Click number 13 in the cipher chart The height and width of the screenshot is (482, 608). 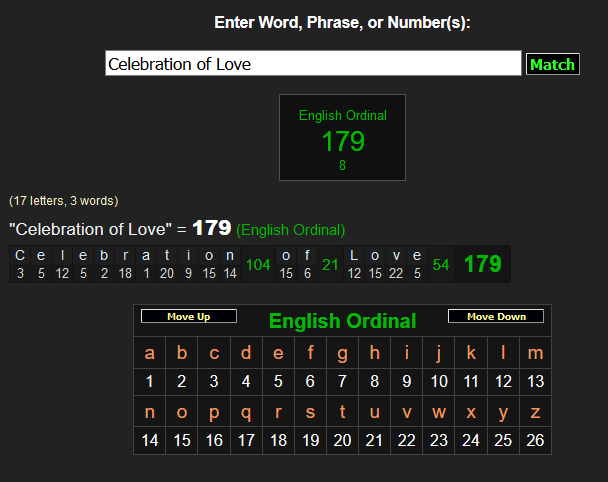pos(535,381)
